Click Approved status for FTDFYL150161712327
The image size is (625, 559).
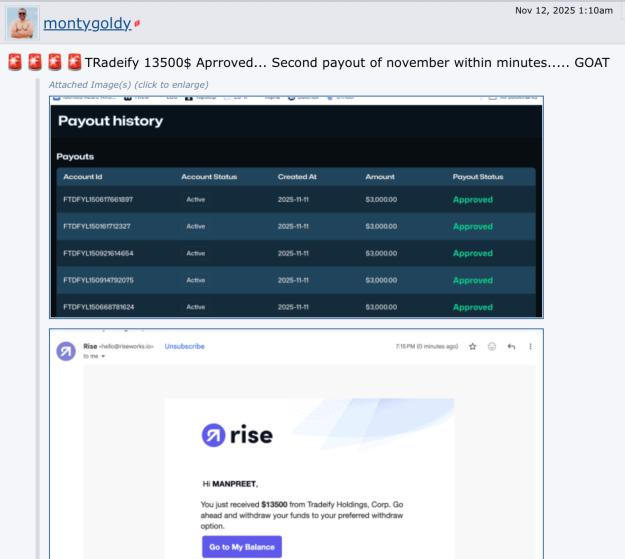coord(473,226)
